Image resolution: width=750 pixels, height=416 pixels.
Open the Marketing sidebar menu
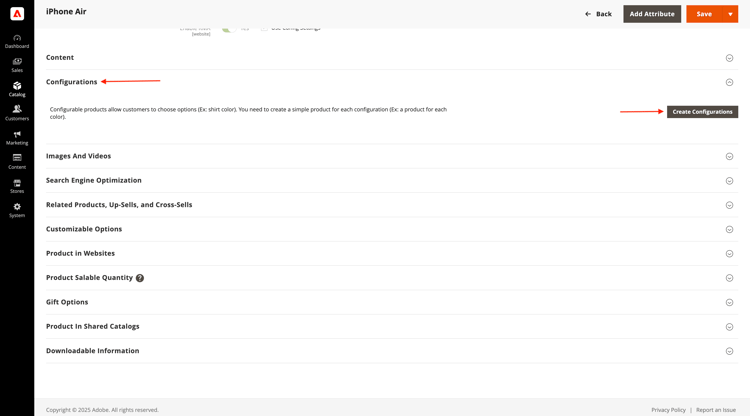pos(17,138)
